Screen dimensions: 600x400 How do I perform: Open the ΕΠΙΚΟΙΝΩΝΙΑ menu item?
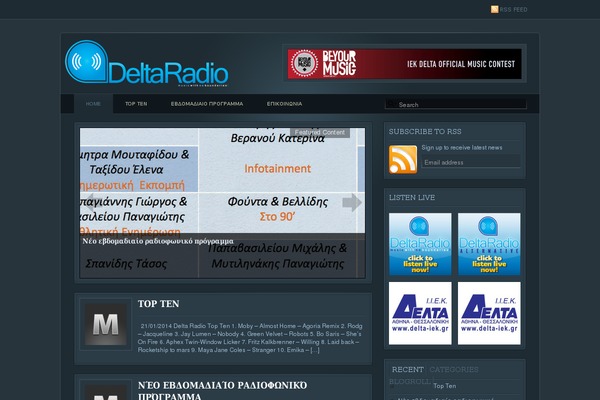[284, 104]
